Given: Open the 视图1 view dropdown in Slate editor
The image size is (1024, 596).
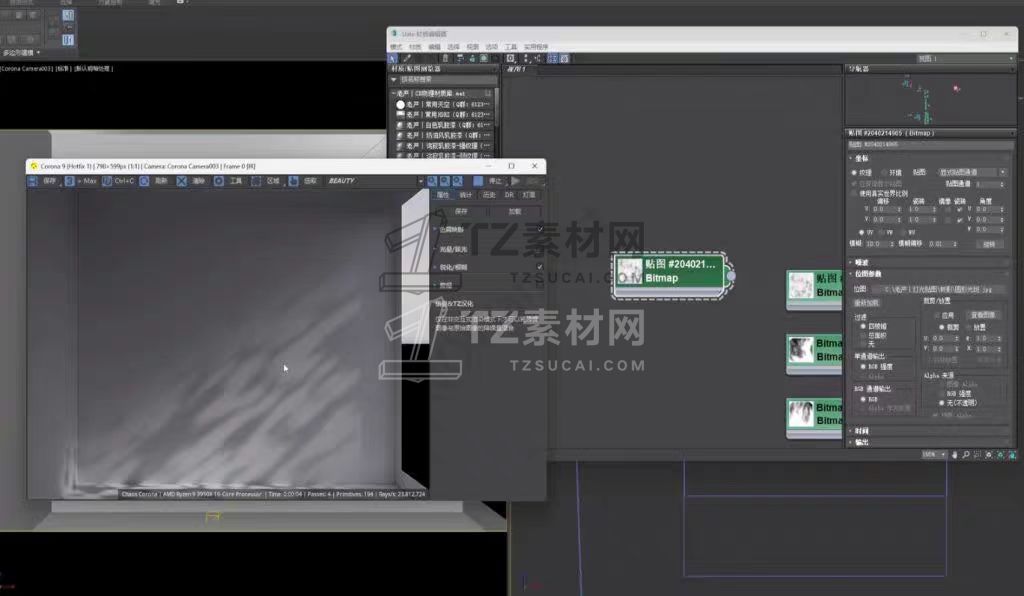Looking at the screenshot, I should point(965,58).
